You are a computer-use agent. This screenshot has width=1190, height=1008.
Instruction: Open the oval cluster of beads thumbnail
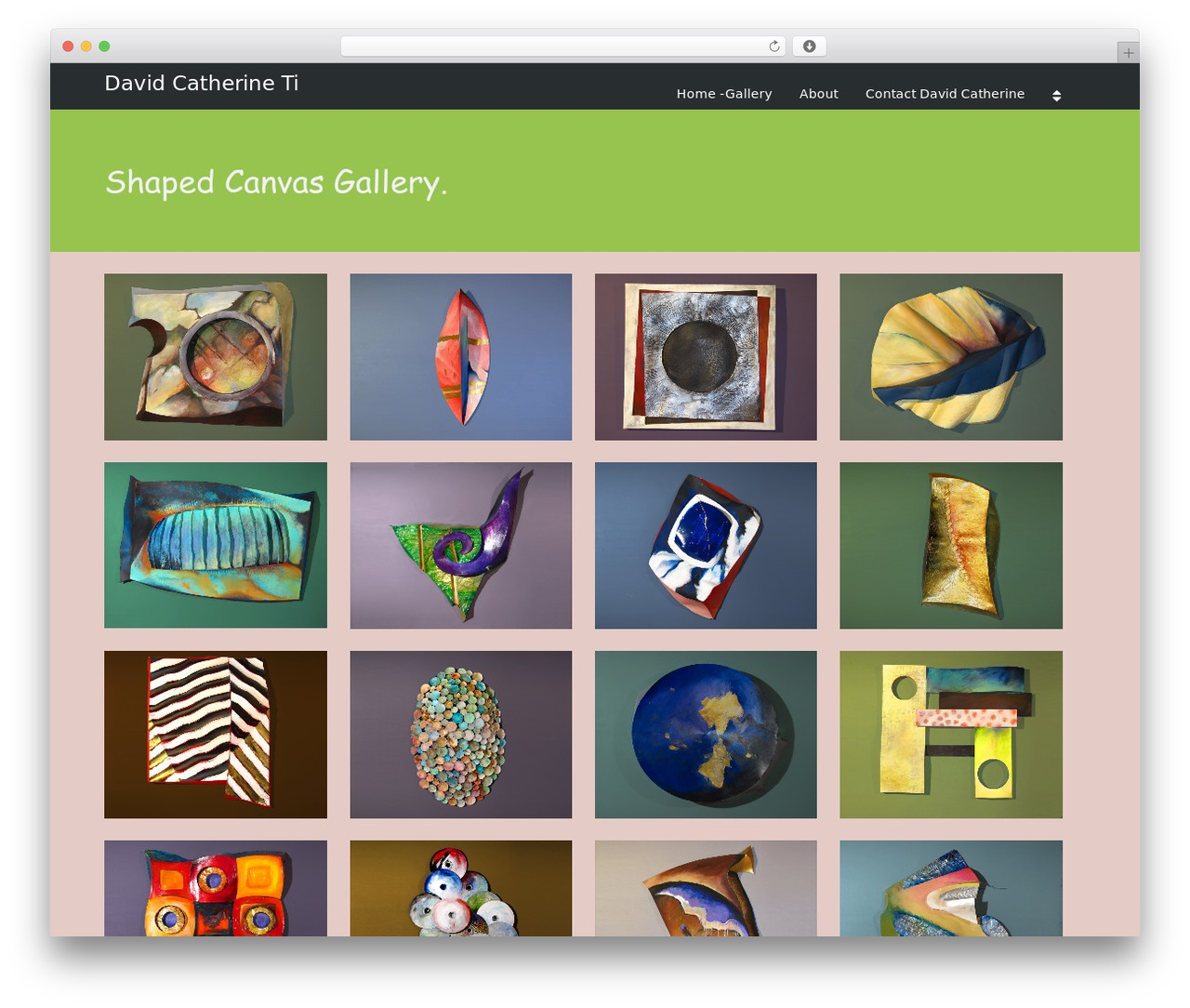(x=461, y=735)
